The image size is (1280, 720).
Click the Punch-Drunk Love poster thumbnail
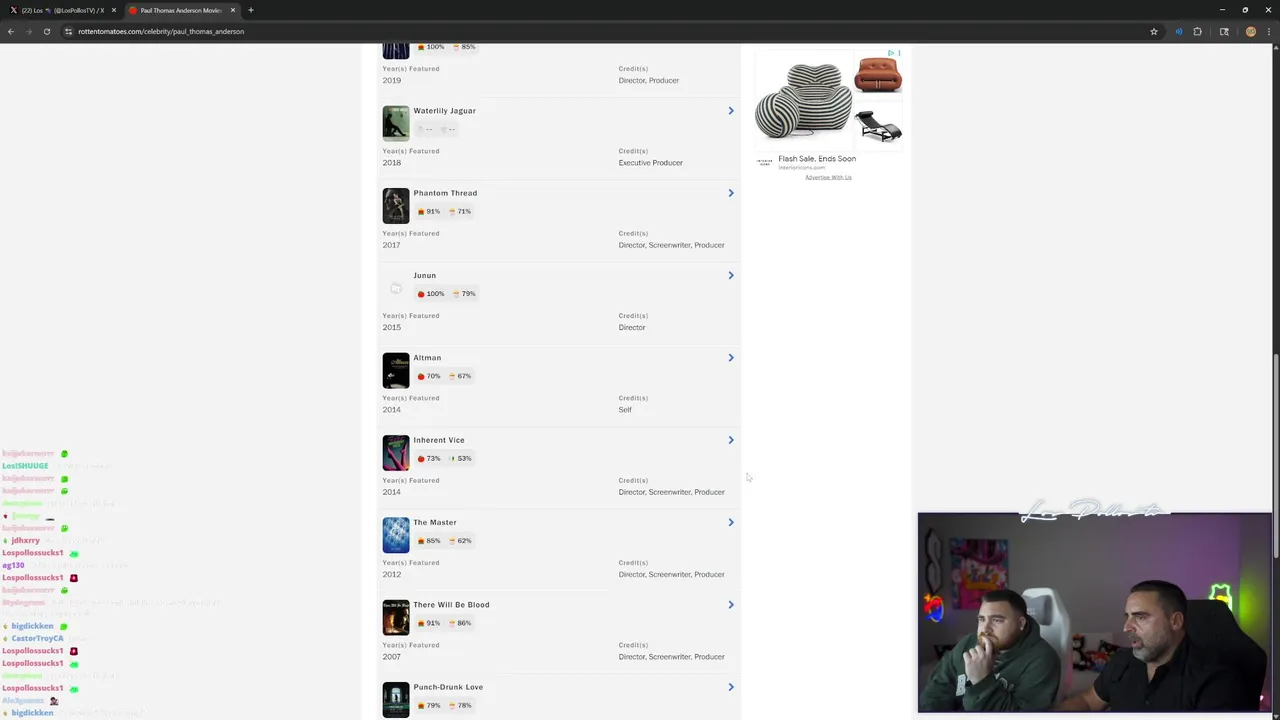pyautogui.click(x=396, y=700)
